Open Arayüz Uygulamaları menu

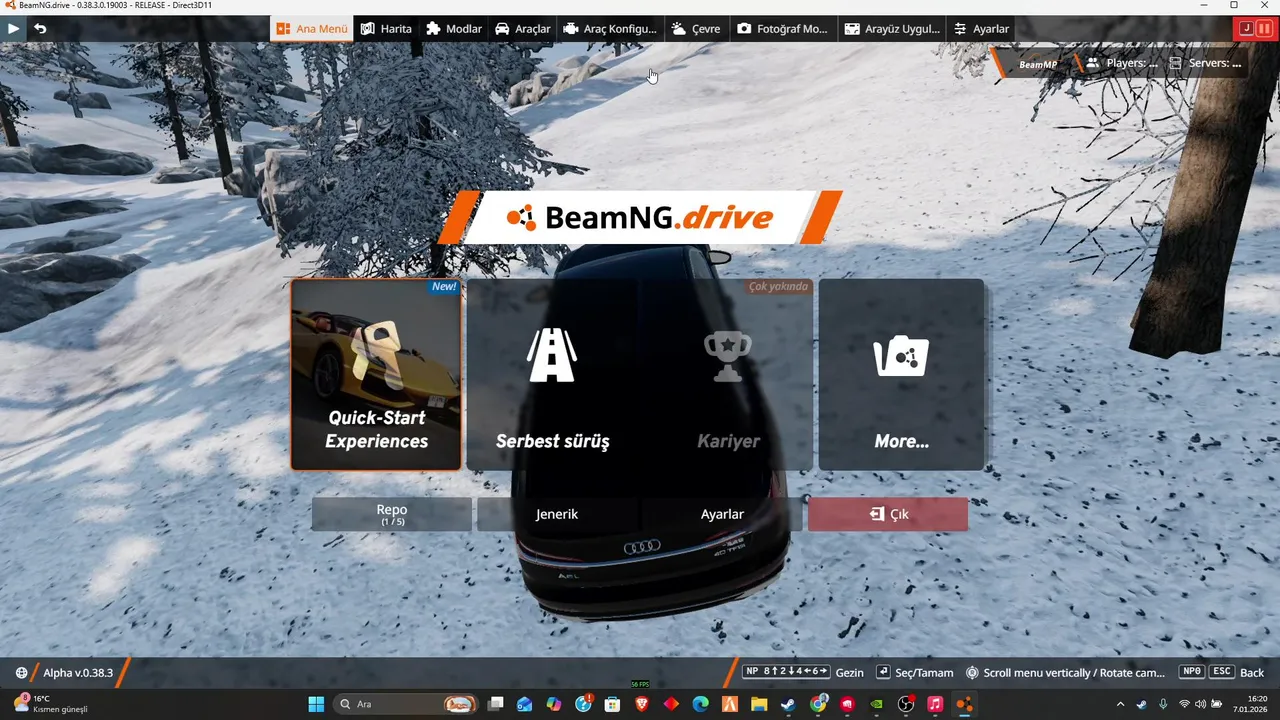(x=892, y=29)
